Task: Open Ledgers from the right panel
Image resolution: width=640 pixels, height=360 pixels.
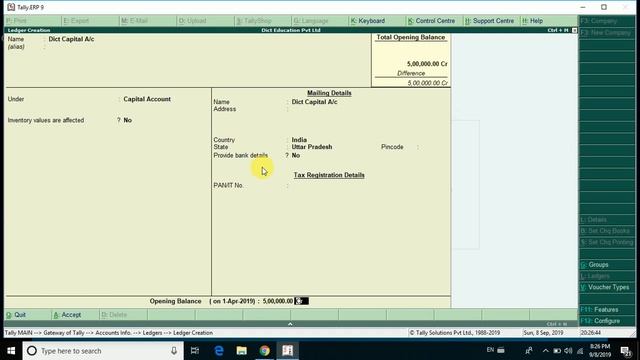Action: pos(607,276)
